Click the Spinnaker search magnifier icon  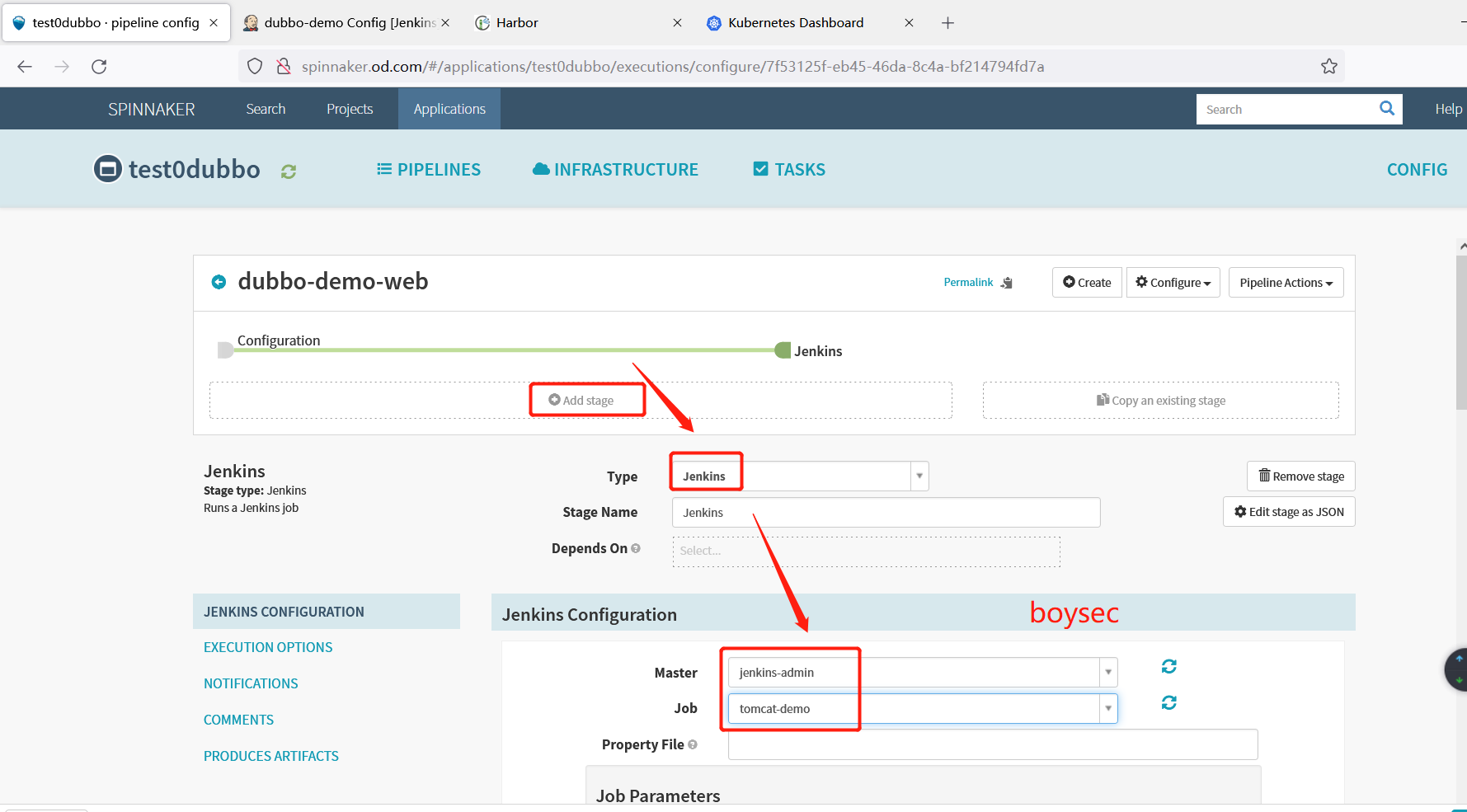pos(1387,108)
